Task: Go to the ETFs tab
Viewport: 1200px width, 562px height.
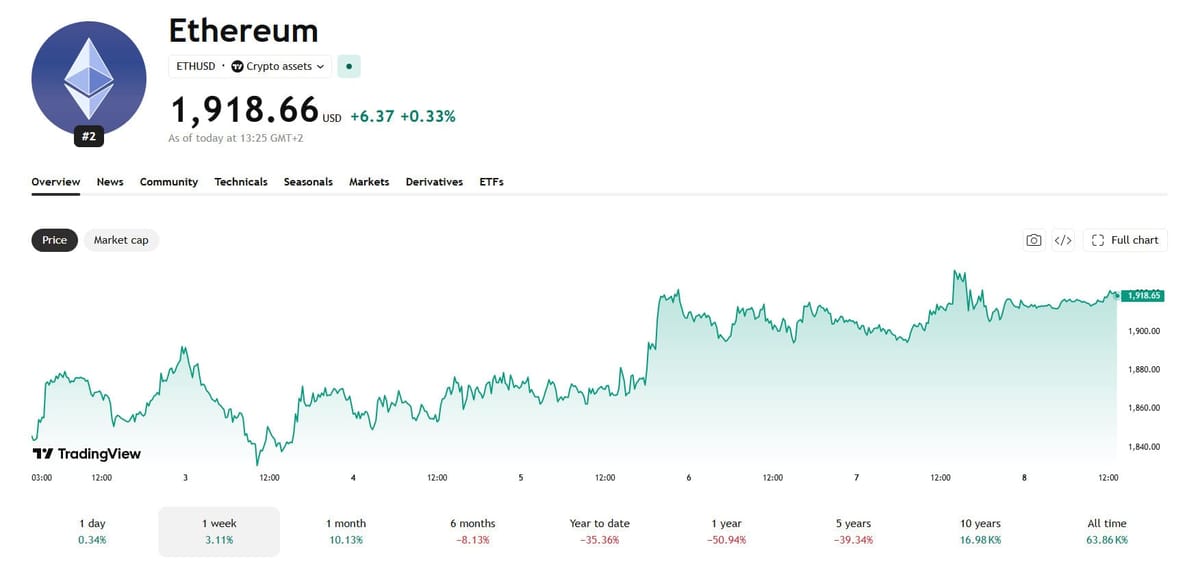Action: [491, 182]
